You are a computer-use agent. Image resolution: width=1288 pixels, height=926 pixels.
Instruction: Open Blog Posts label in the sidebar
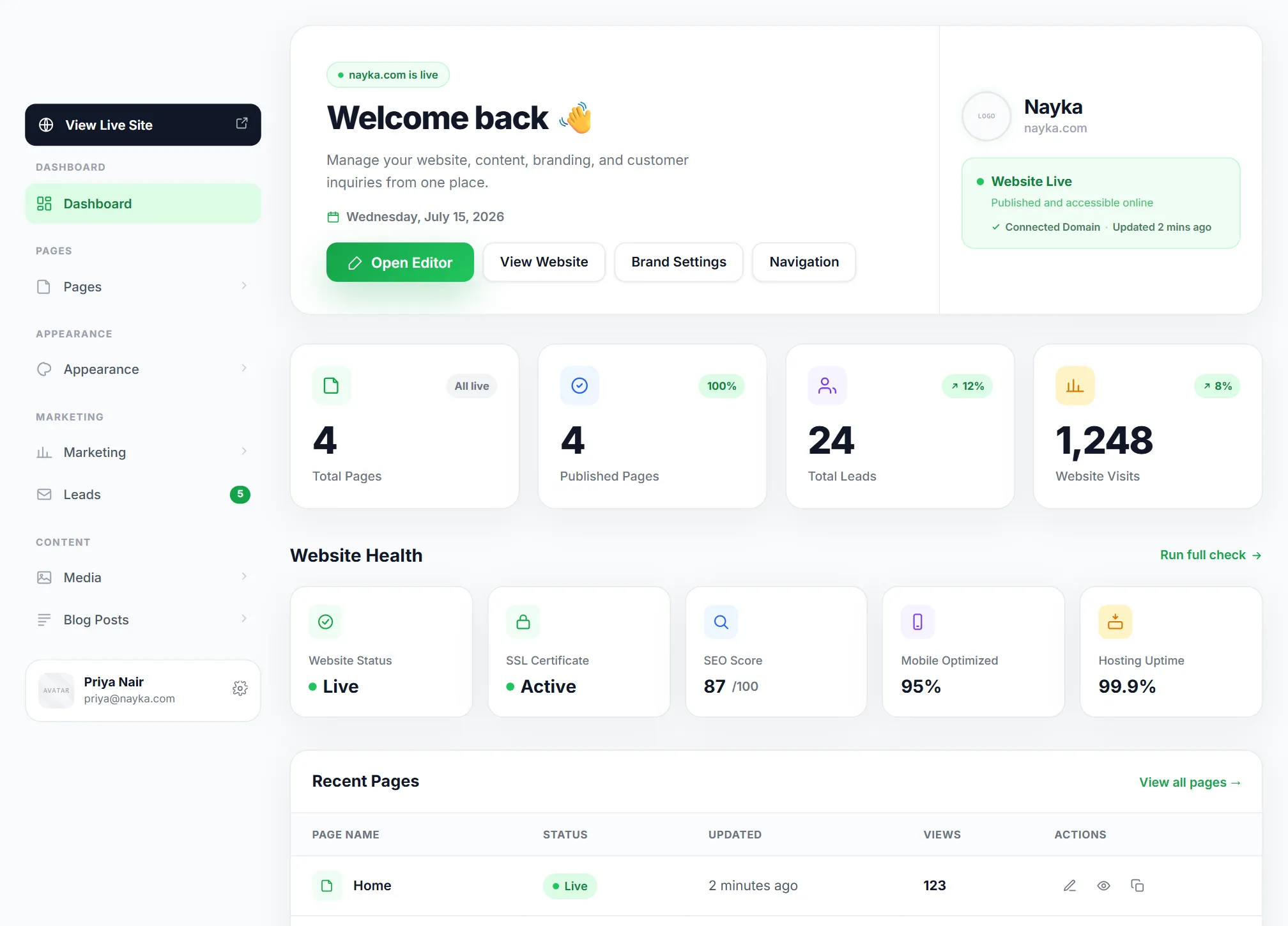[x=96, y=620]
